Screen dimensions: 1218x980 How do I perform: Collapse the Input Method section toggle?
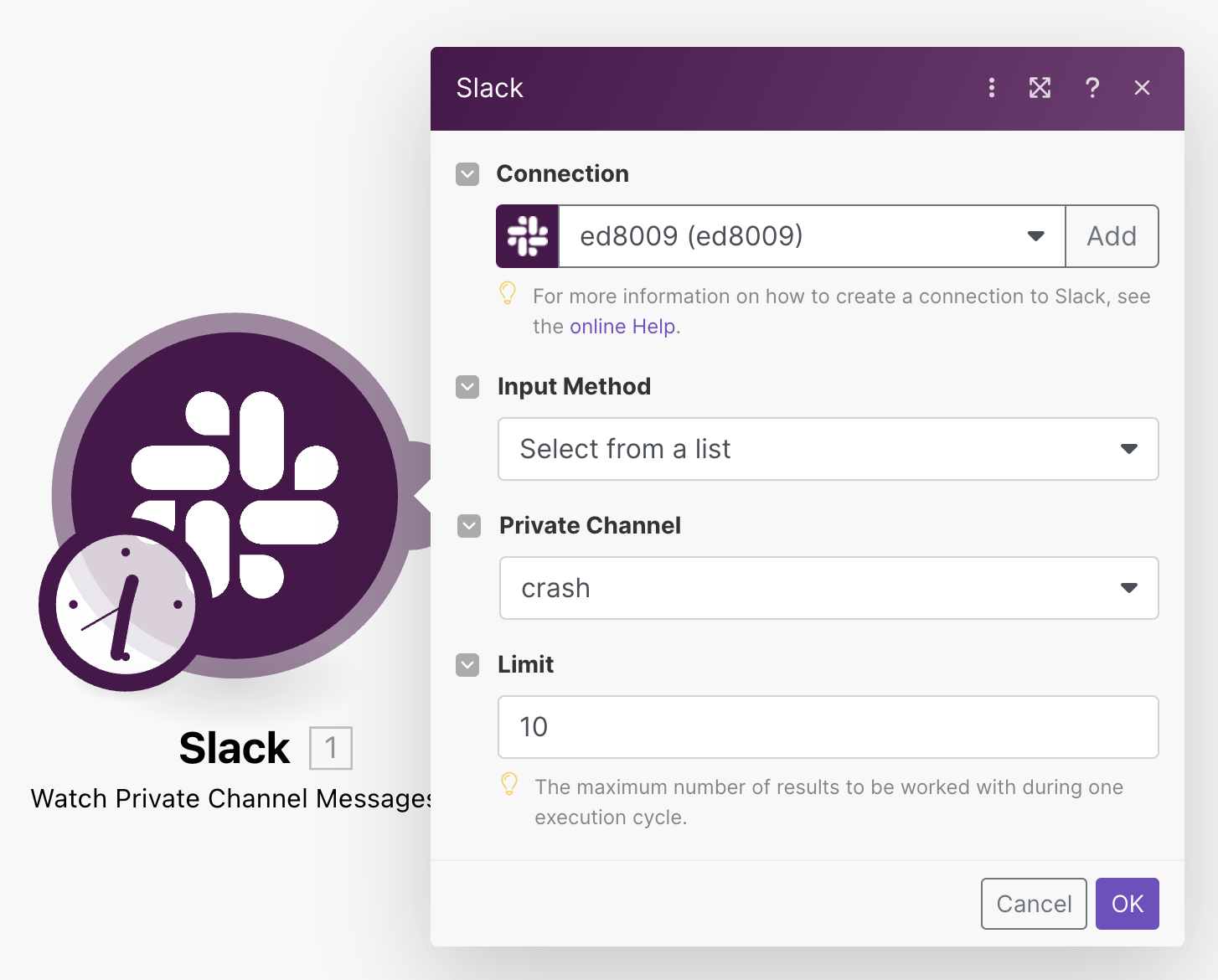pos(467,387)
